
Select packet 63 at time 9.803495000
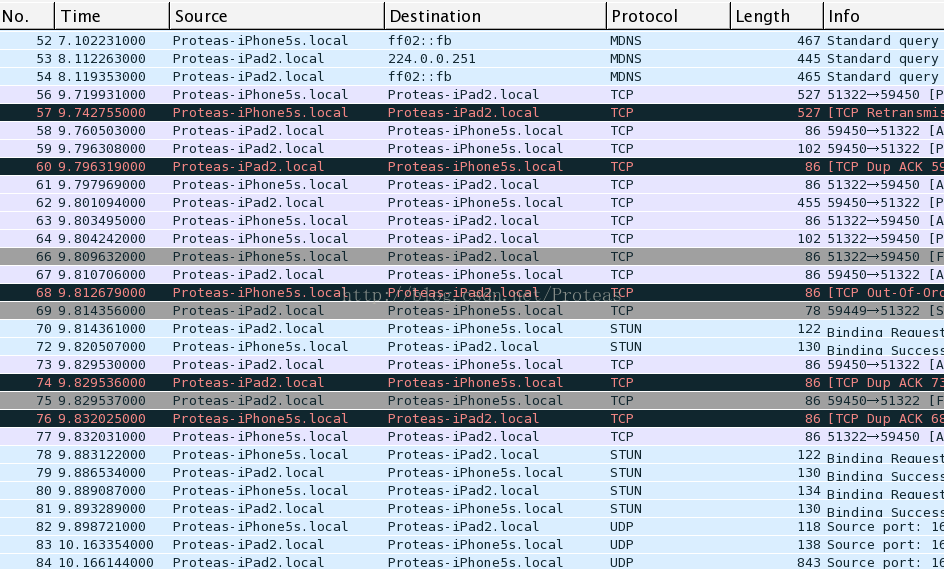[x=472, y=221]
